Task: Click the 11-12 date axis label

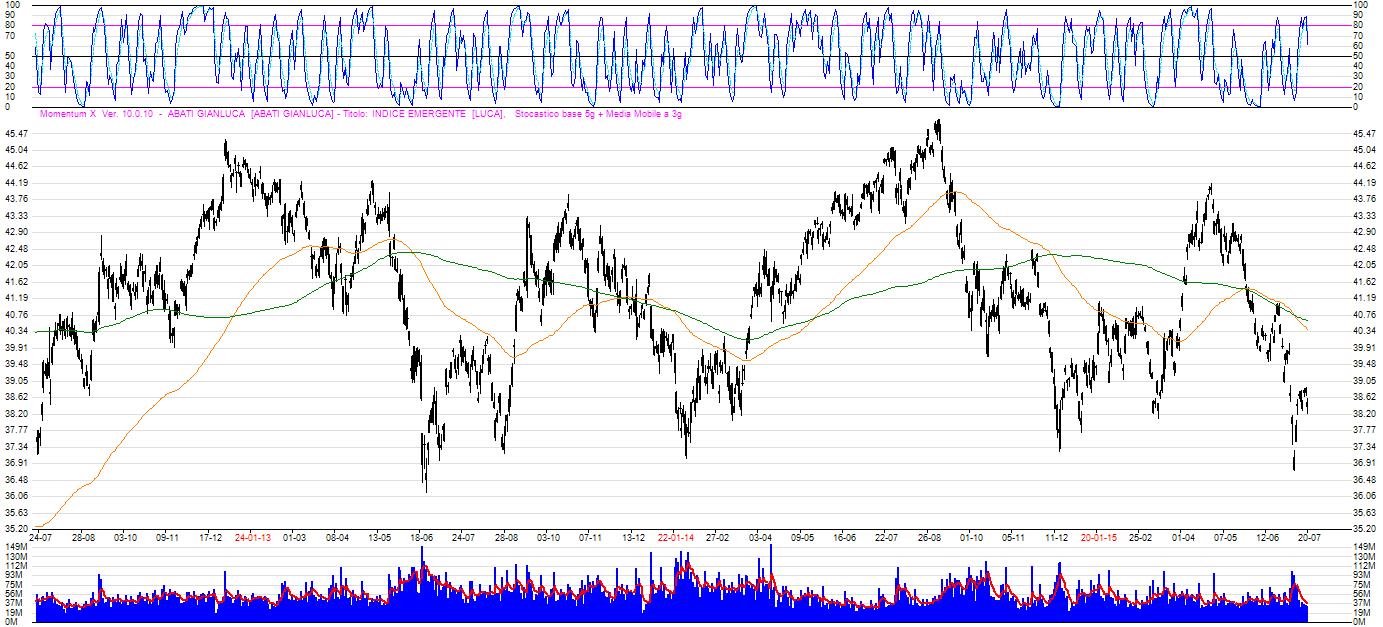Action: 1057,537
